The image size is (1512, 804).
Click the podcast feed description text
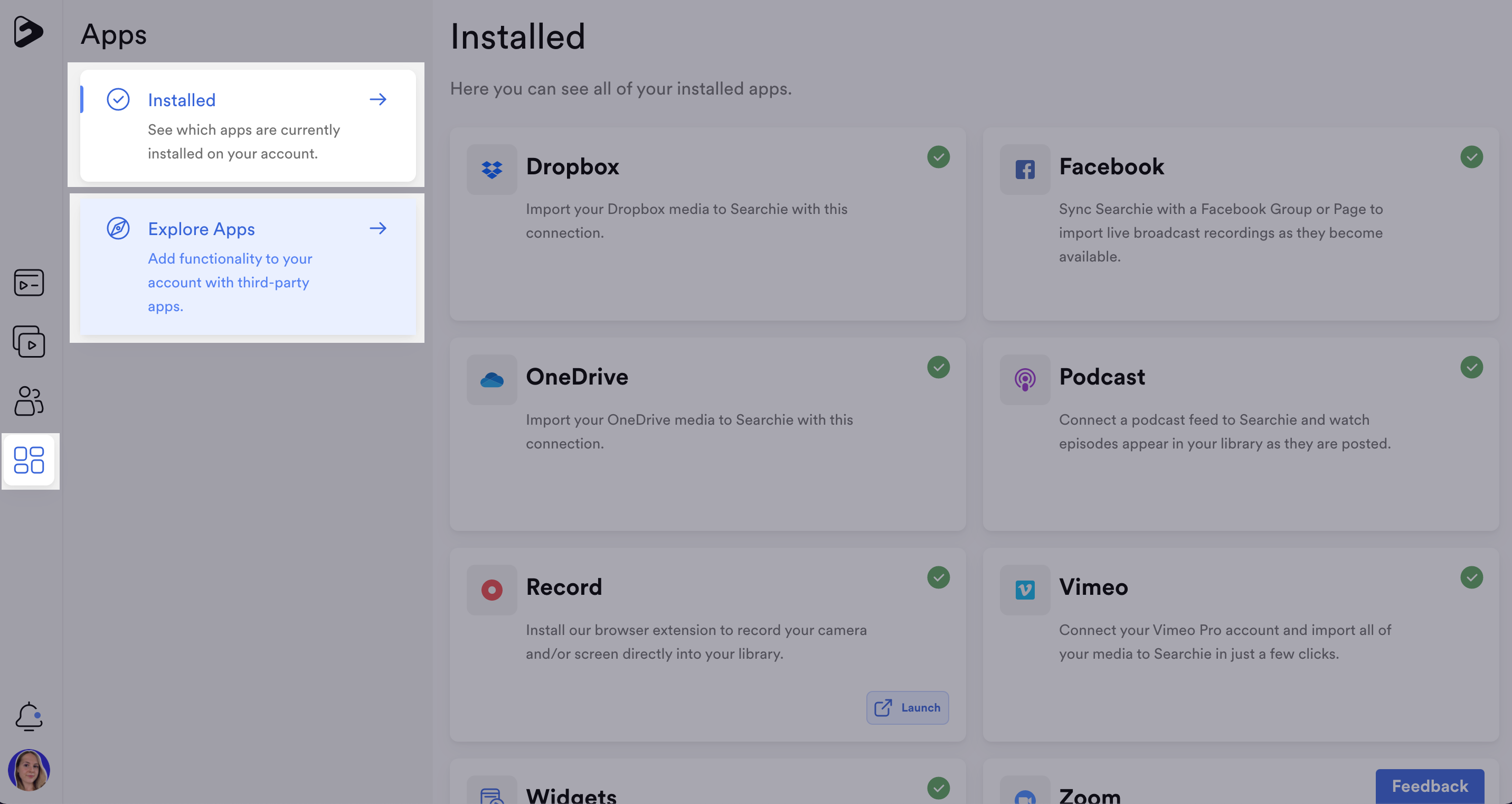(x=1225, y=432)
